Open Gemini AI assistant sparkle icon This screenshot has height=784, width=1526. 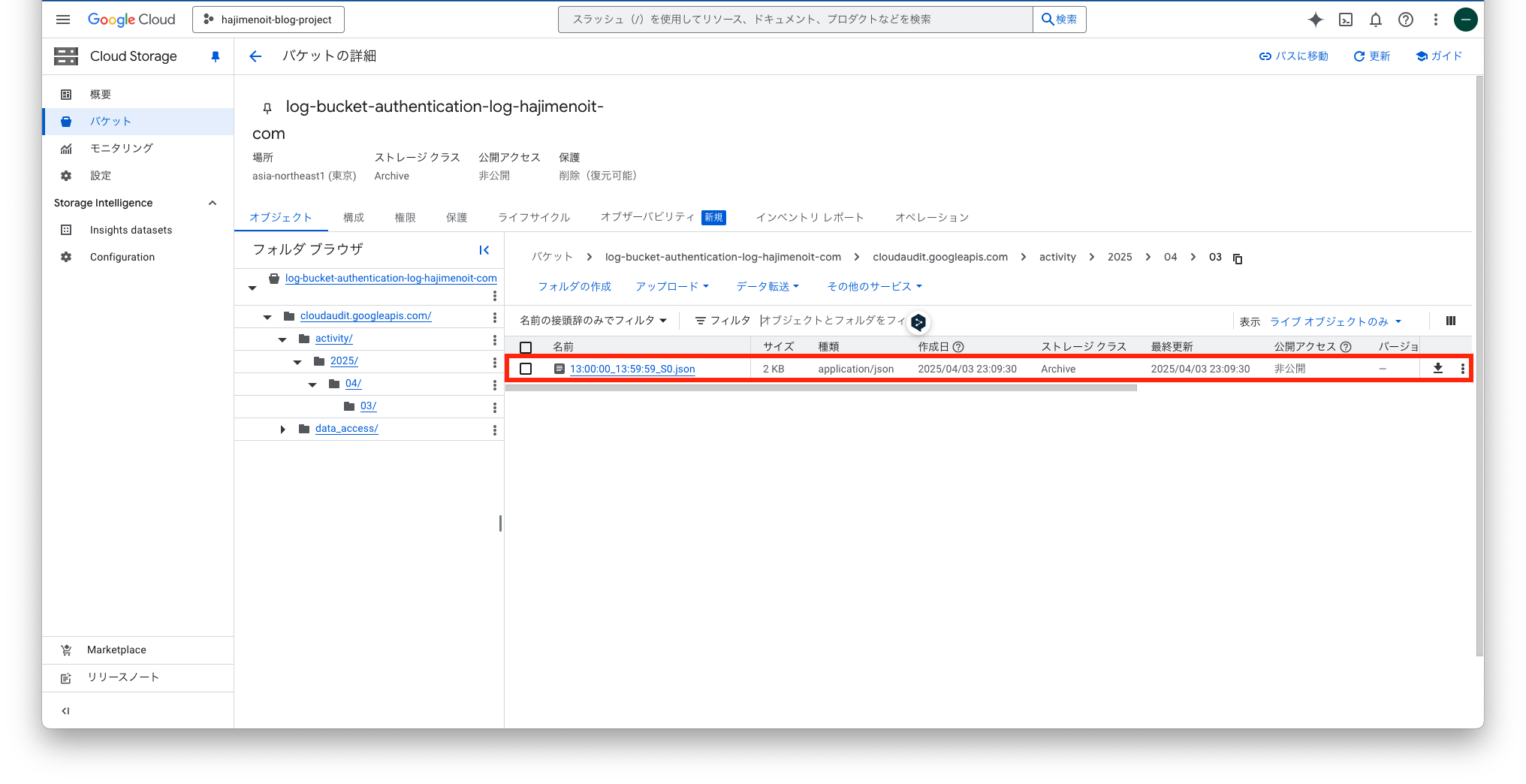(x=1315, y=20)
